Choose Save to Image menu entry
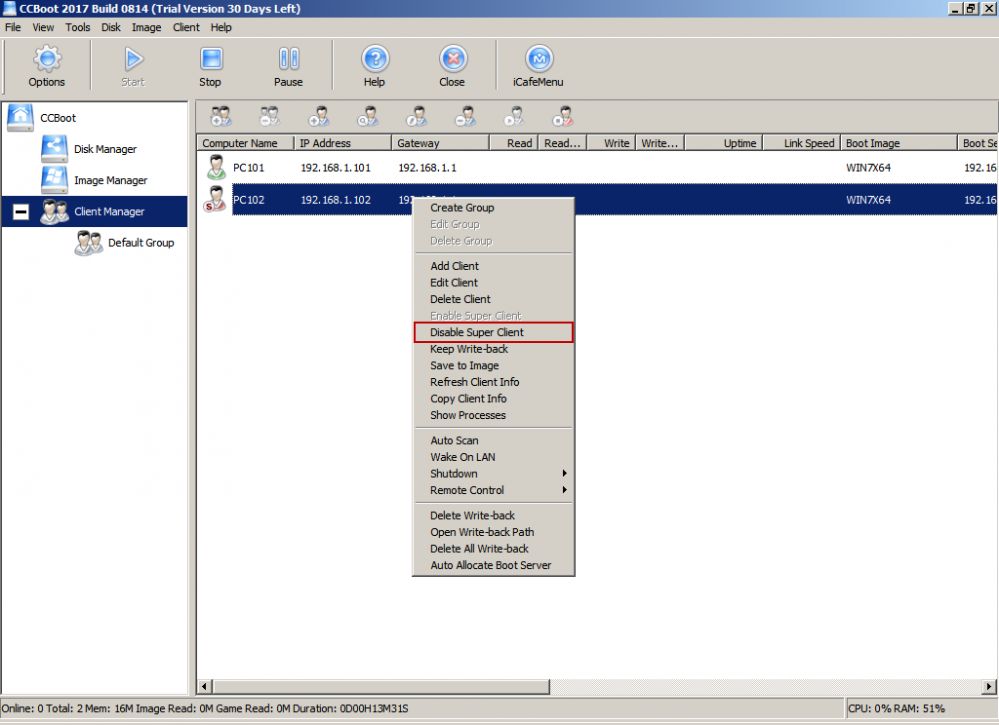999x725 pixels. (x=494, y=365)
